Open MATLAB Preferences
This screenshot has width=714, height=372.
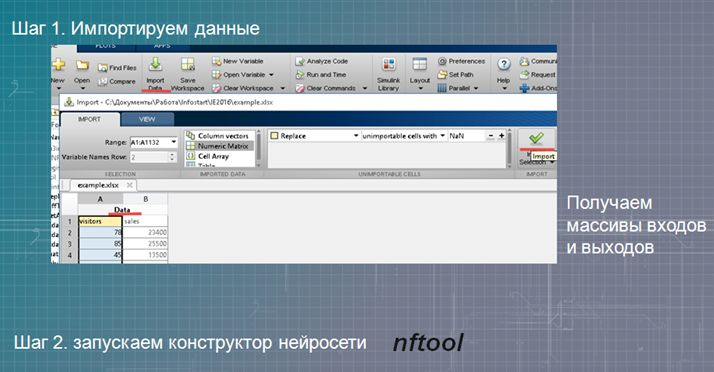pyautogui.click(x=461, y=61)
